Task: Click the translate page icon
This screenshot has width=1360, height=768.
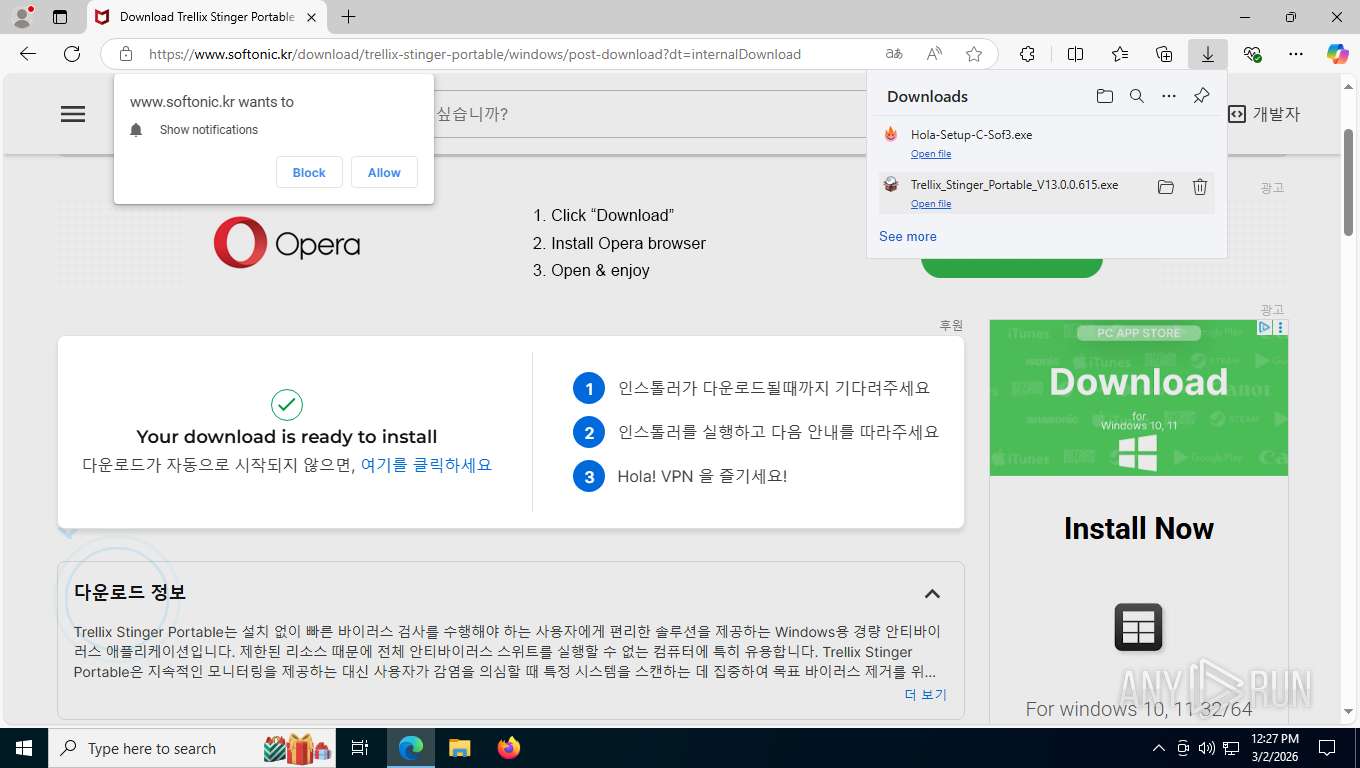Action: pos(894,54)
